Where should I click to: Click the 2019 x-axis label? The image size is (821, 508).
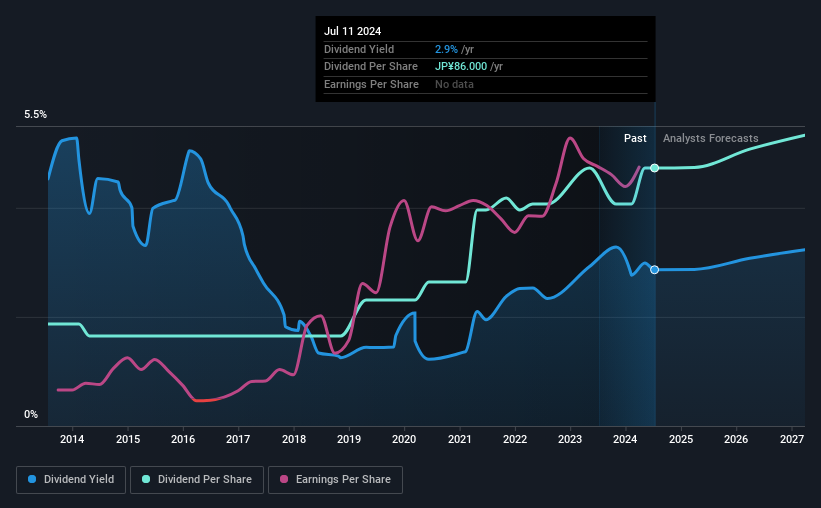point(349,439)
